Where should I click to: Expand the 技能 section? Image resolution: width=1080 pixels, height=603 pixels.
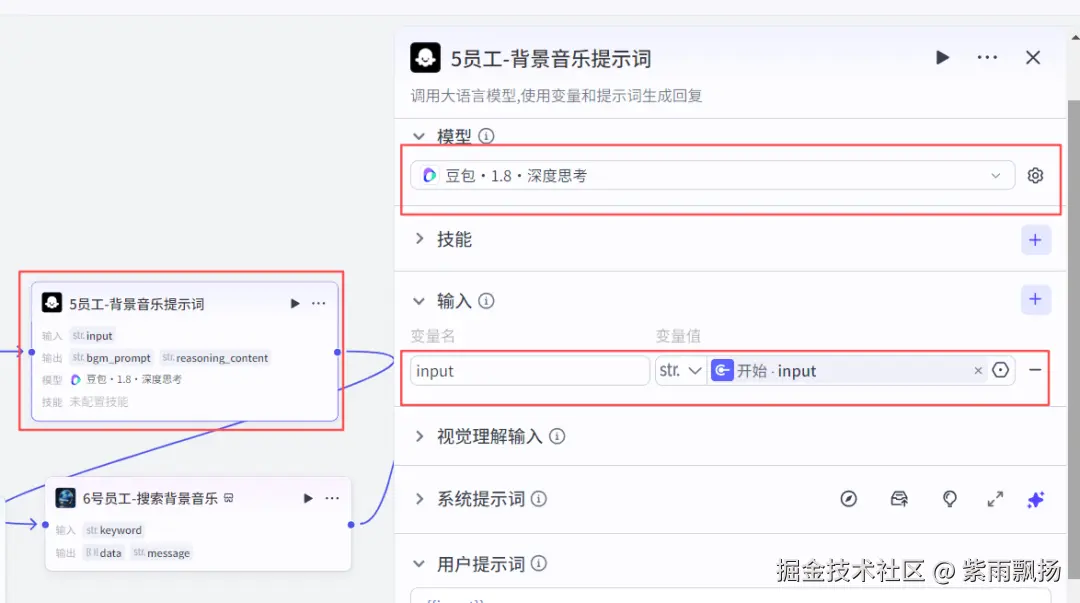(419, 239)
